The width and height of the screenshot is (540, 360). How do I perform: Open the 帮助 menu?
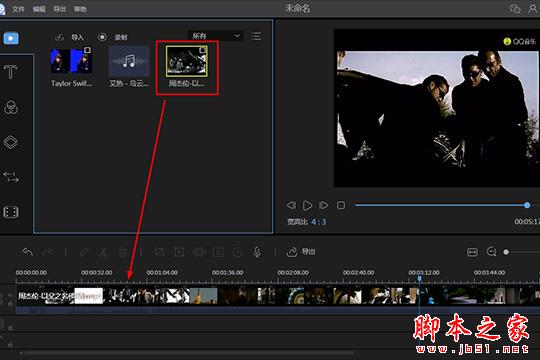pos(80,9)
